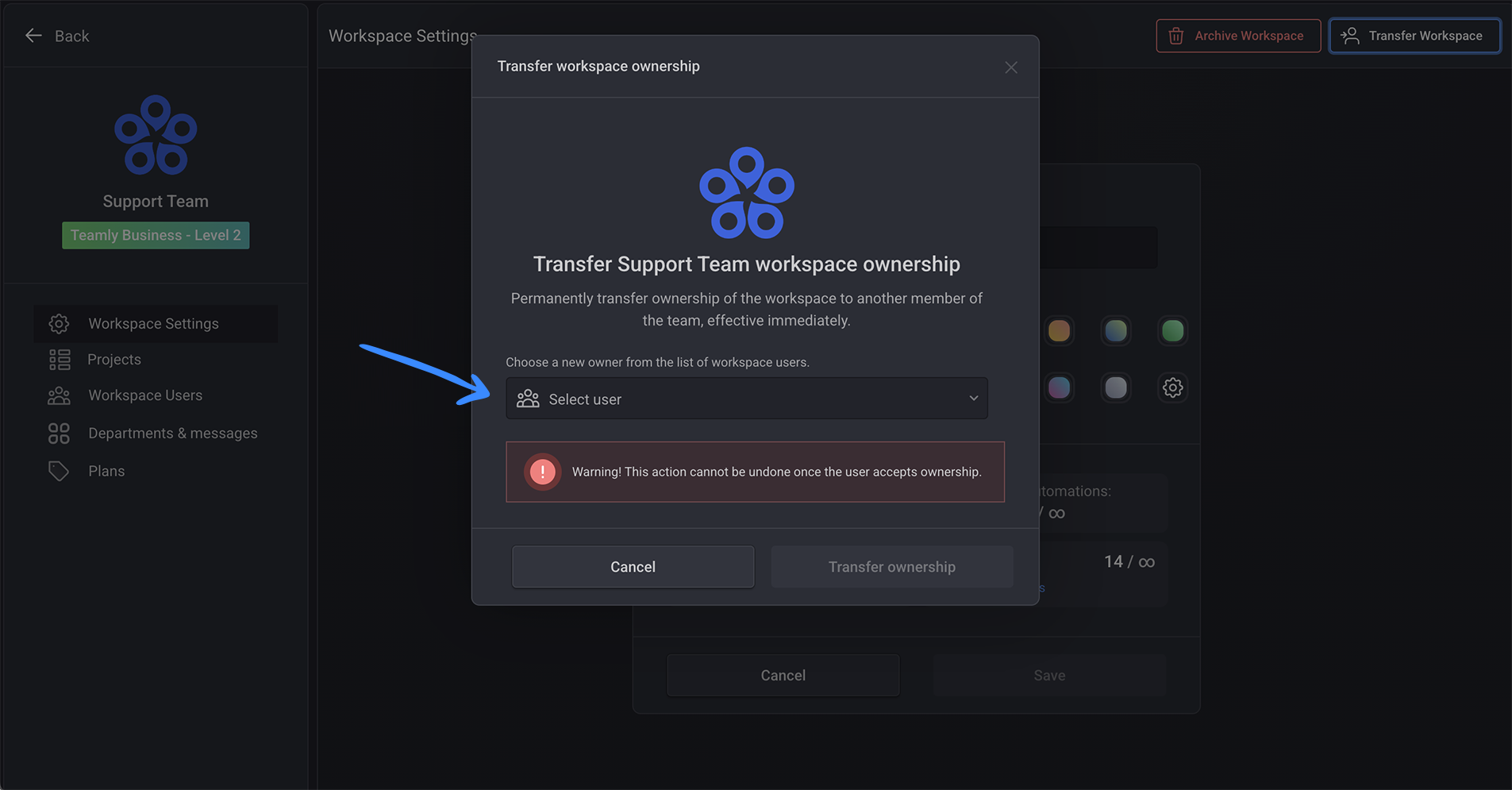Click Cancel in the transfer dialog
This screenshot has height=790, width=1512.
pos(633,567)
